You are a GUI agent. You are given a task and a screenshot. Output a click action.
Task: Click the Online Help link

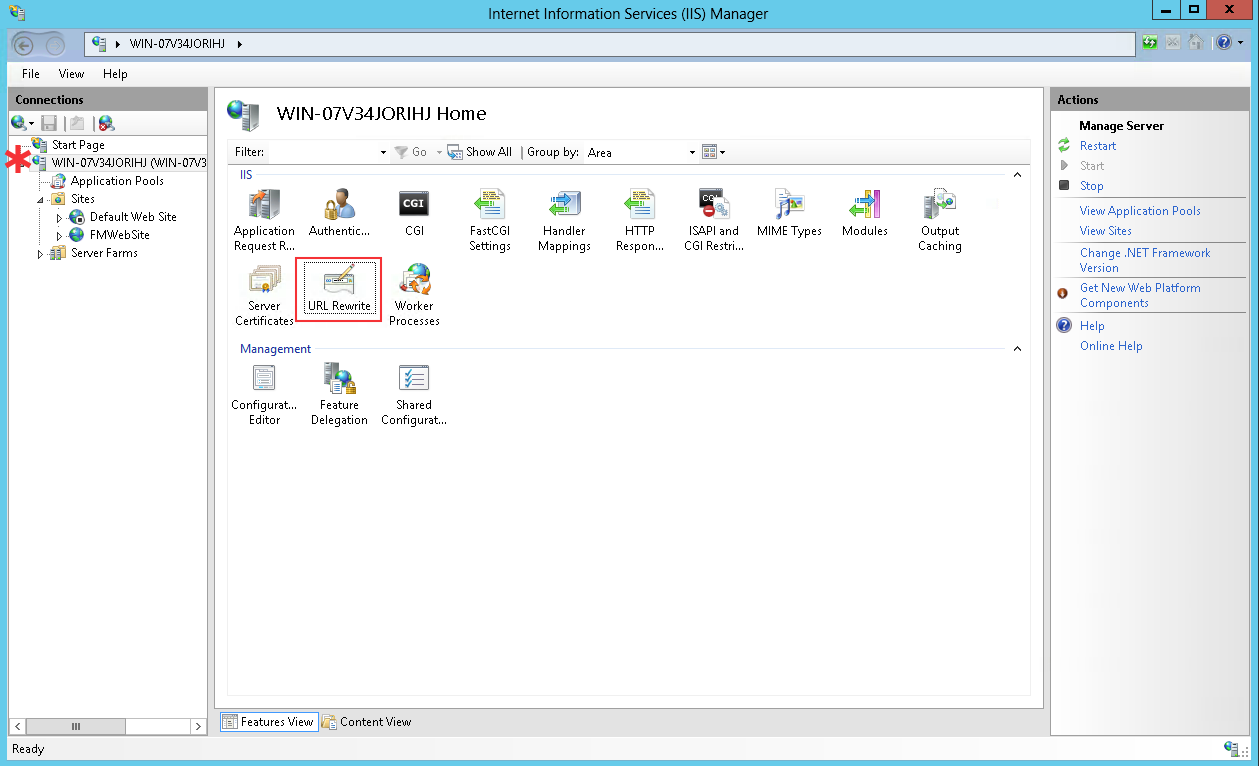1111,346
